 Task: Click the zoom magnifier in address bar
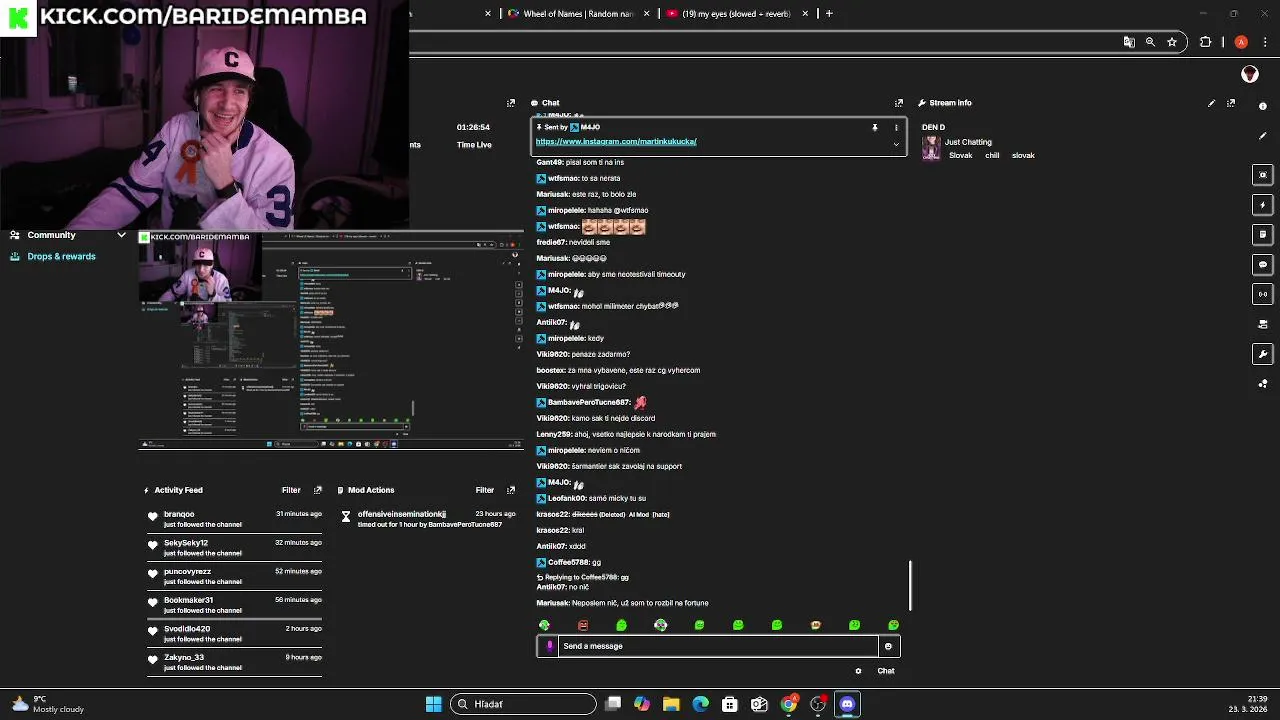(1150, 42)
